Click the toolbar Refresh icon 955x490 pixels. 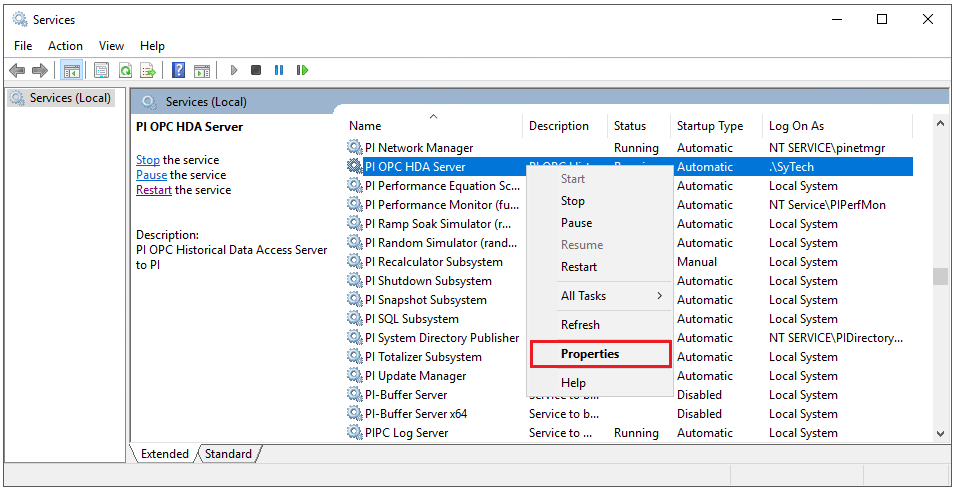125,71
